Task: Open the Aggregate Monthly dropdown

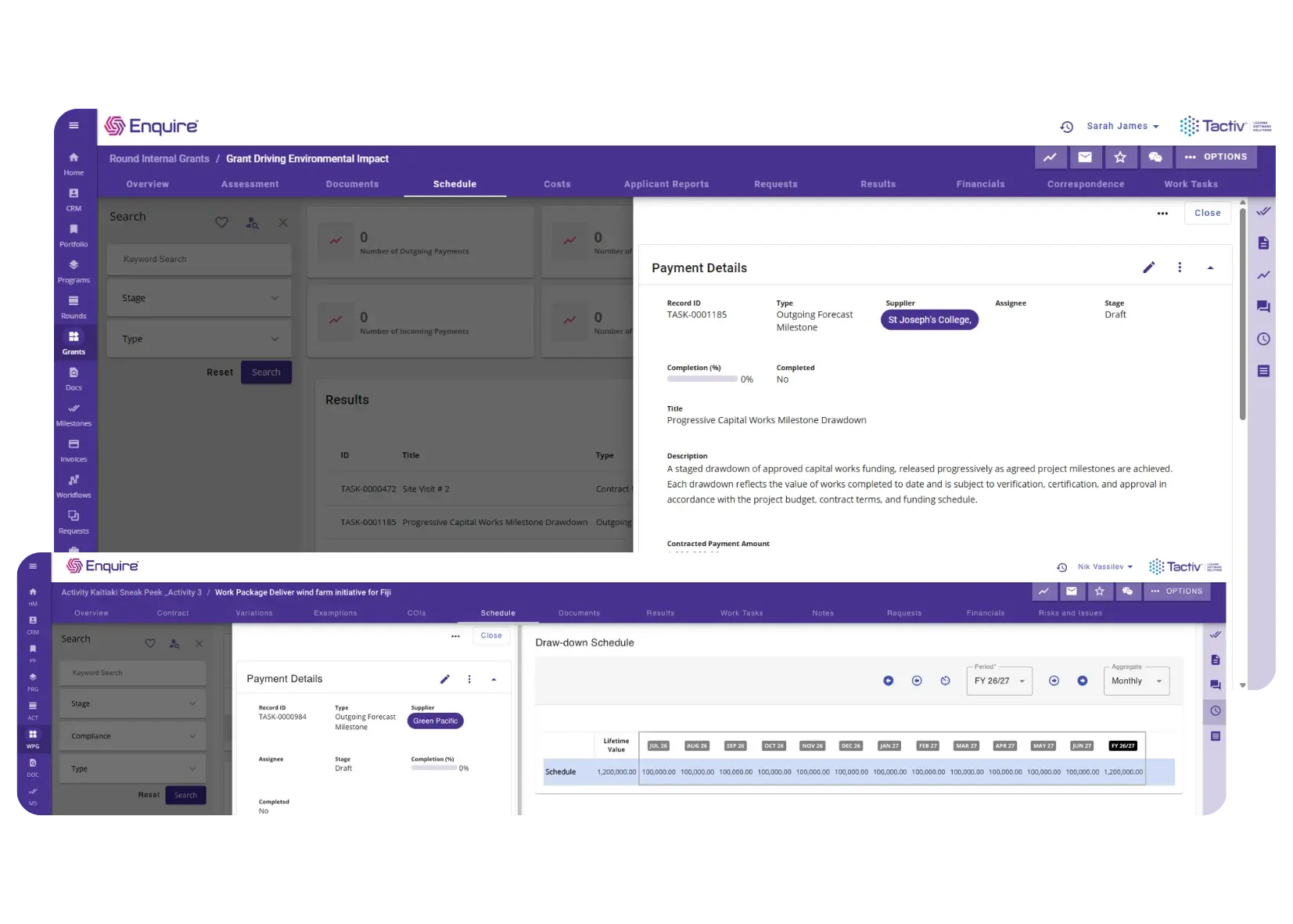Action: [1137, 681]
